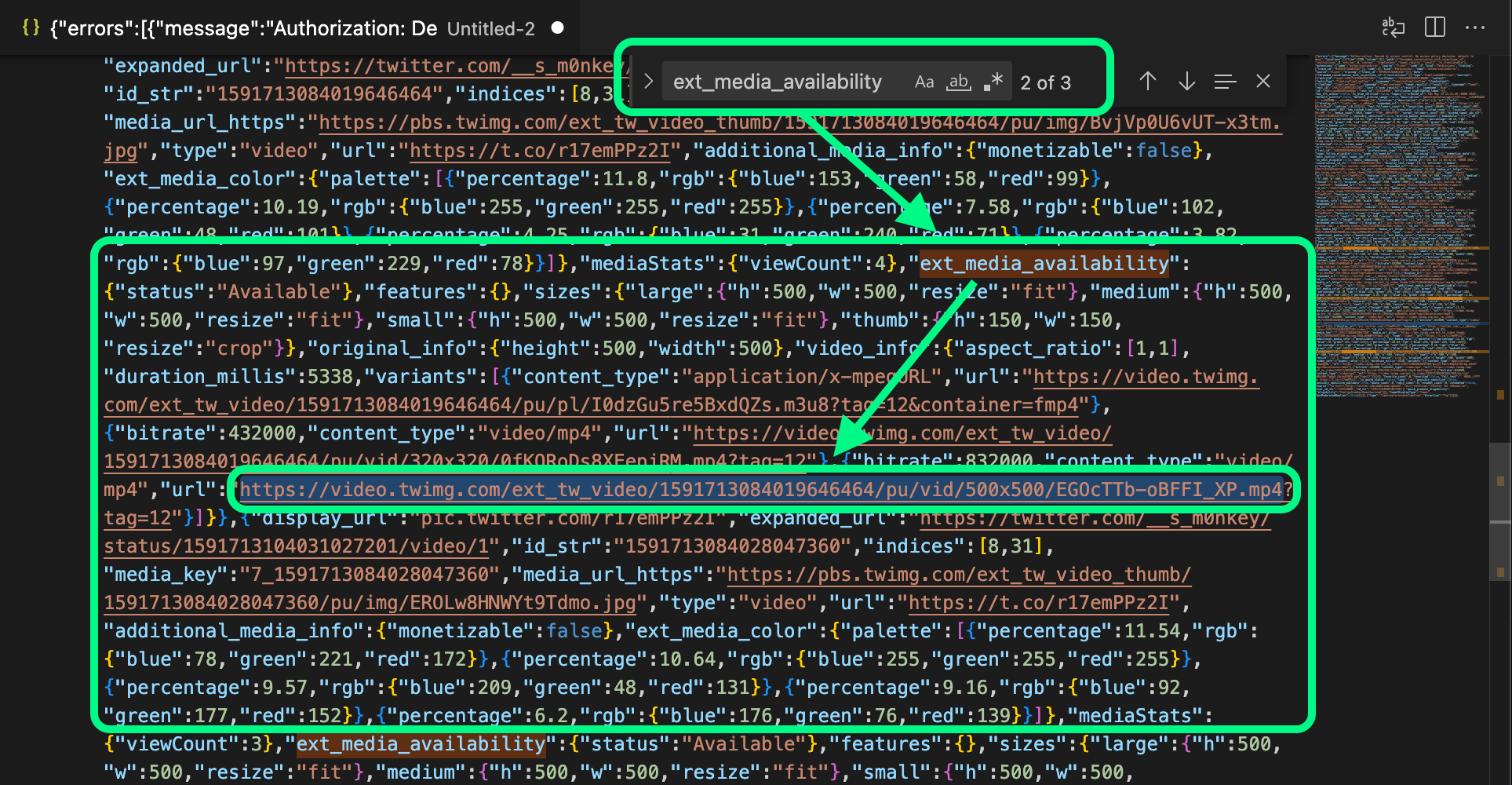This screenshot has height=785, width=1512.
Task: Close the Find widget
Action: (x=1263, y=81)
